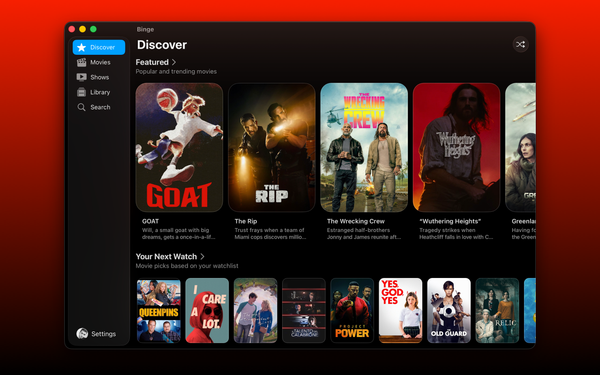This screenshot has height=375, width=600.
Task: Open The Old Guard poster
Action: (449, 310)
